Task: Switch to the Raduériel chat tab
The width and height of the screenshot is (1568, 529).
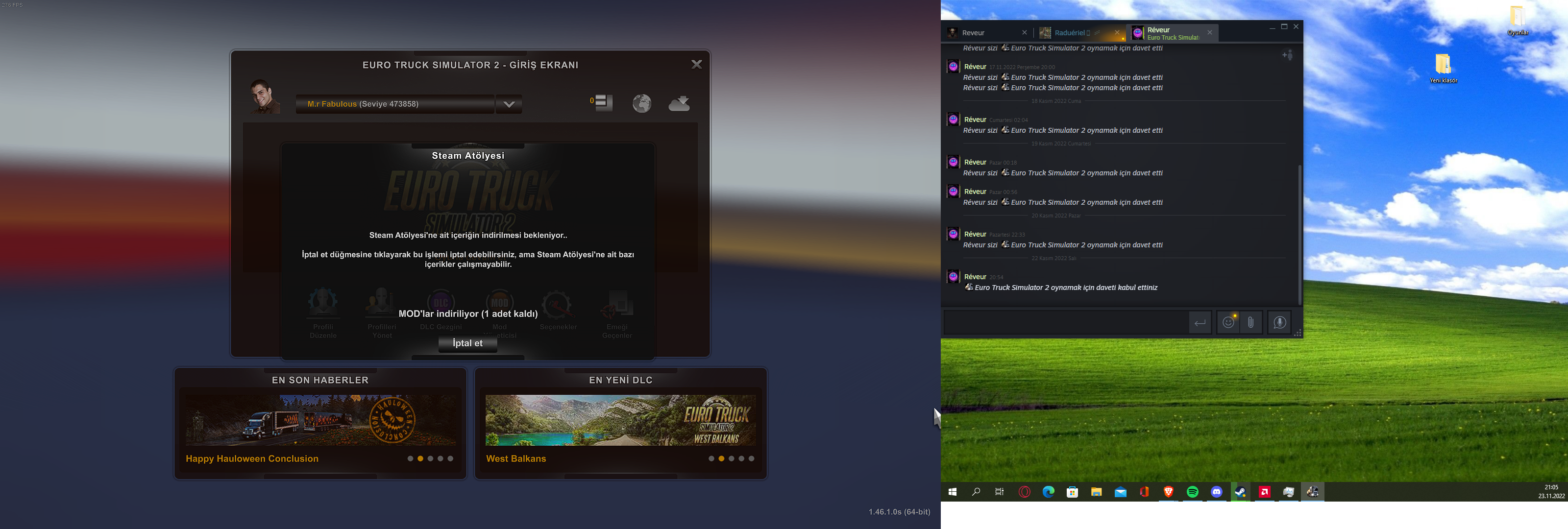Action: click(x=1071, y=33)
